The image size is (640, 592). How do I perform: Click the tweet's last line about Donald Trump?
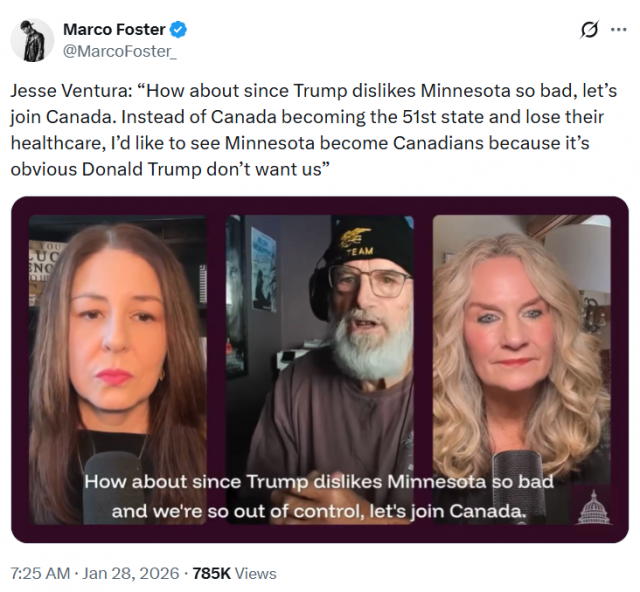[x=170, y=169]
